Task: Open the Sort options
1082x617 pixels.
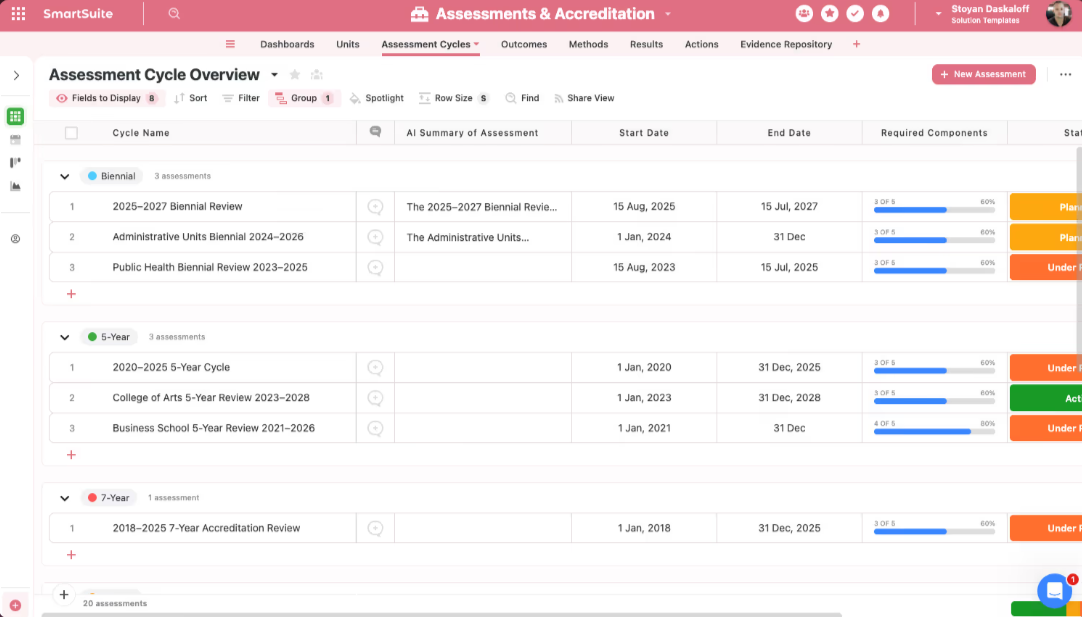Action: pos(190,98)
